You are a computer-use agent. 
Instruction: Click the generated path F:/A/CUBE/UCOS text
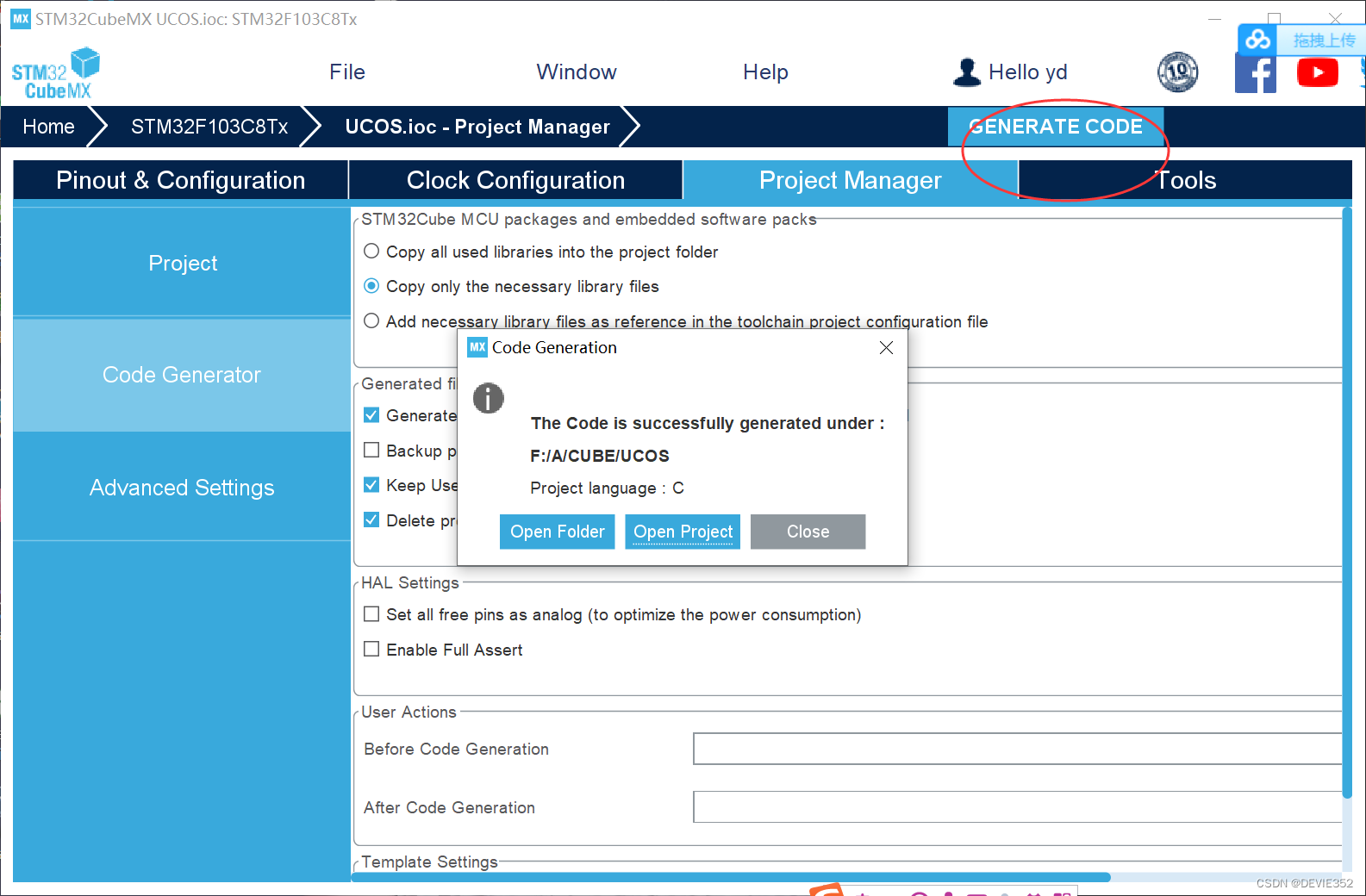click(x=600, y=456)
